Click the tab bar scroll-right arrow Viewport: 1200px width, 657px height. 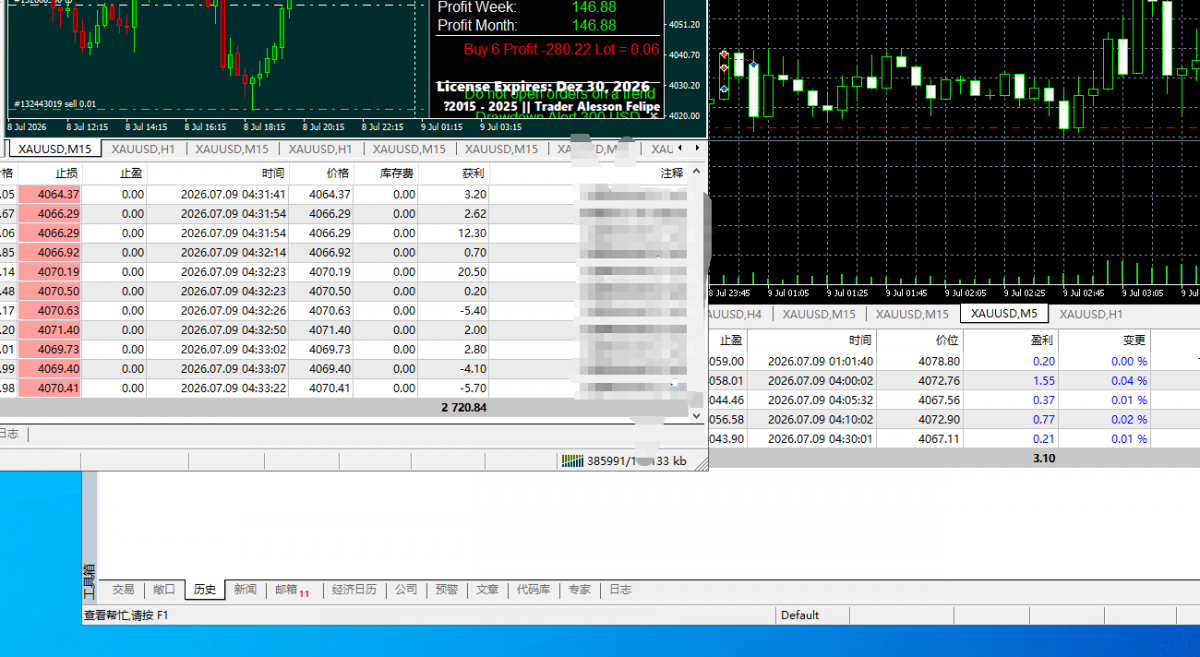[x=699, y=150]
